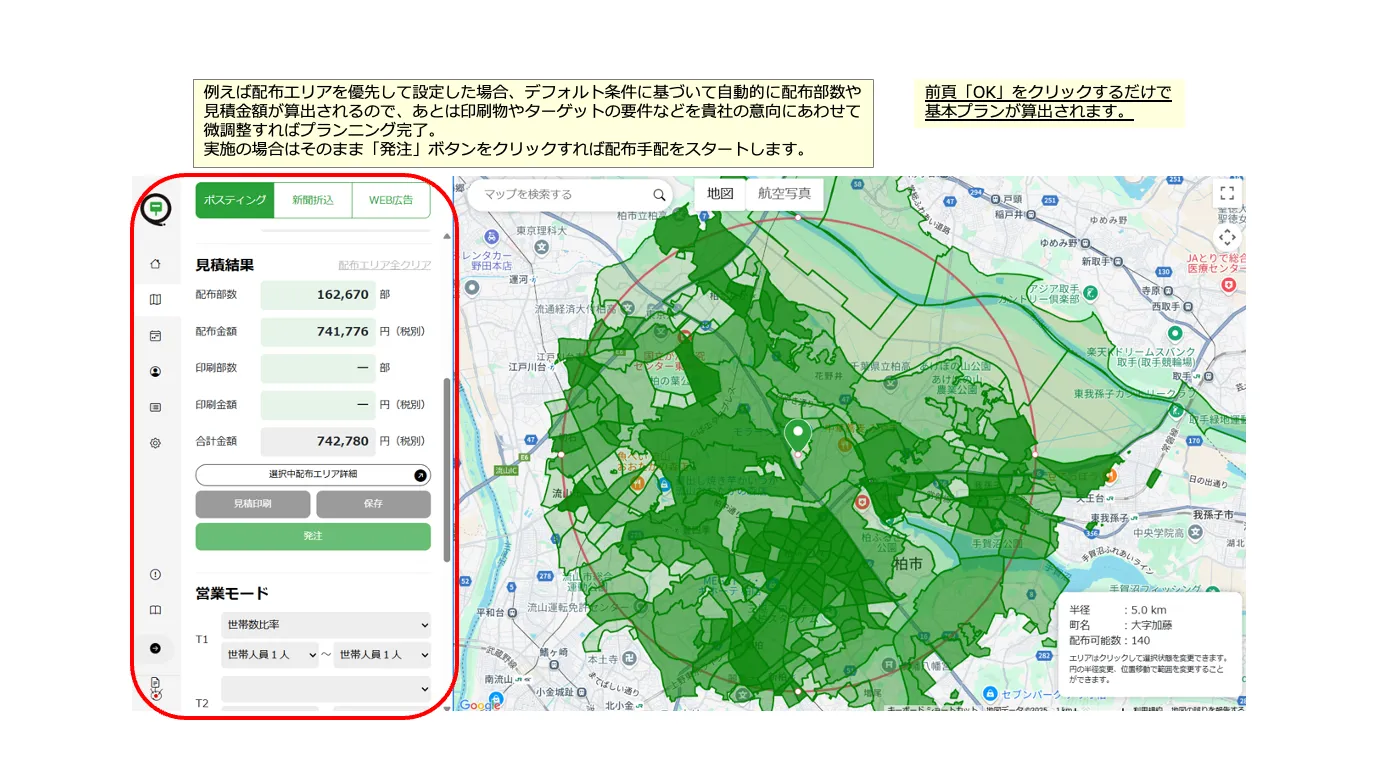
Task: Switch to ポスティング tab
Action: click(235, 200)
